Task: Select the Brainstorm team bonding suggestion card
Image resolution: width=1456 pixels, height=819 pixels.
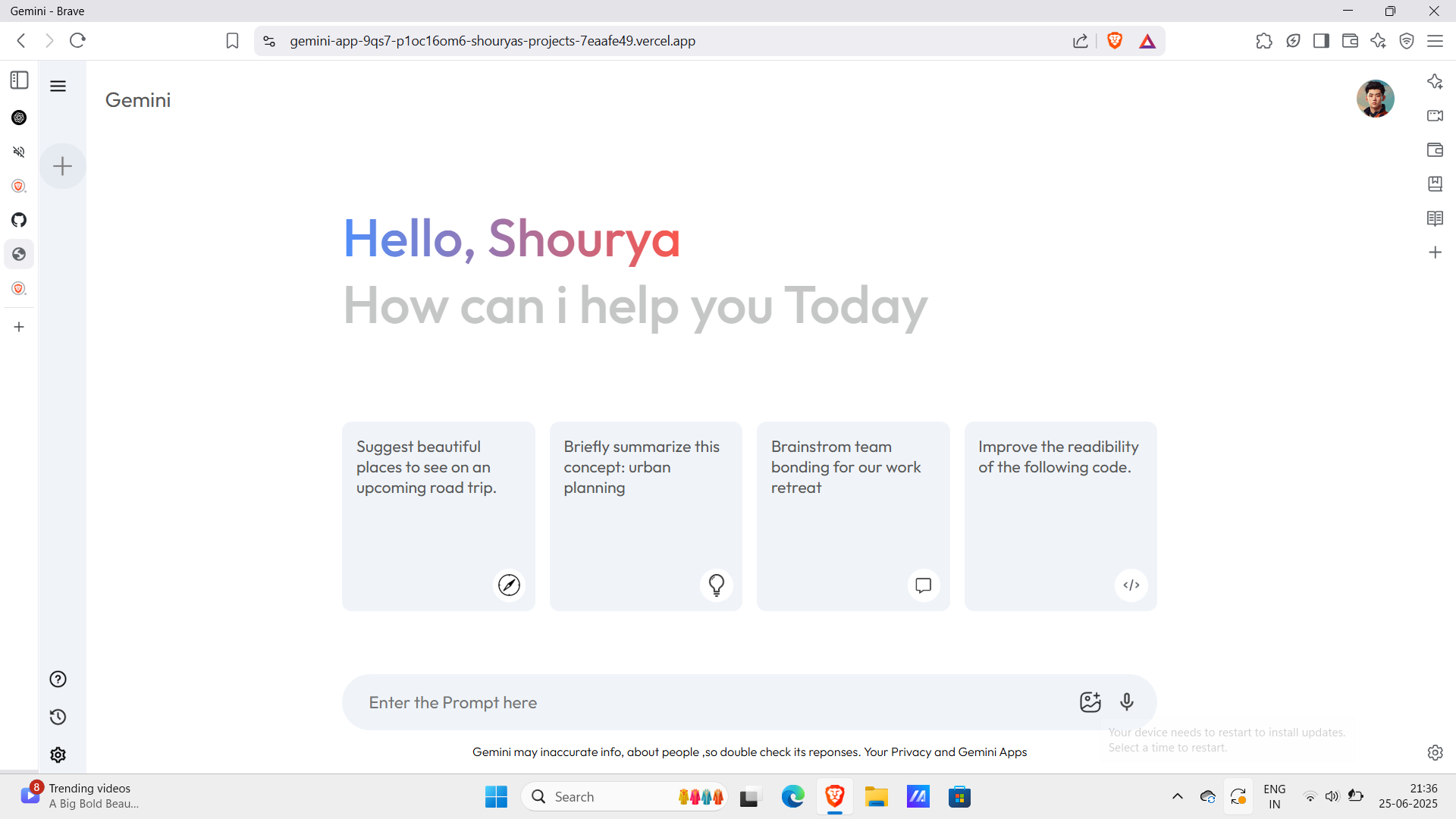Action: pos(853,516)
